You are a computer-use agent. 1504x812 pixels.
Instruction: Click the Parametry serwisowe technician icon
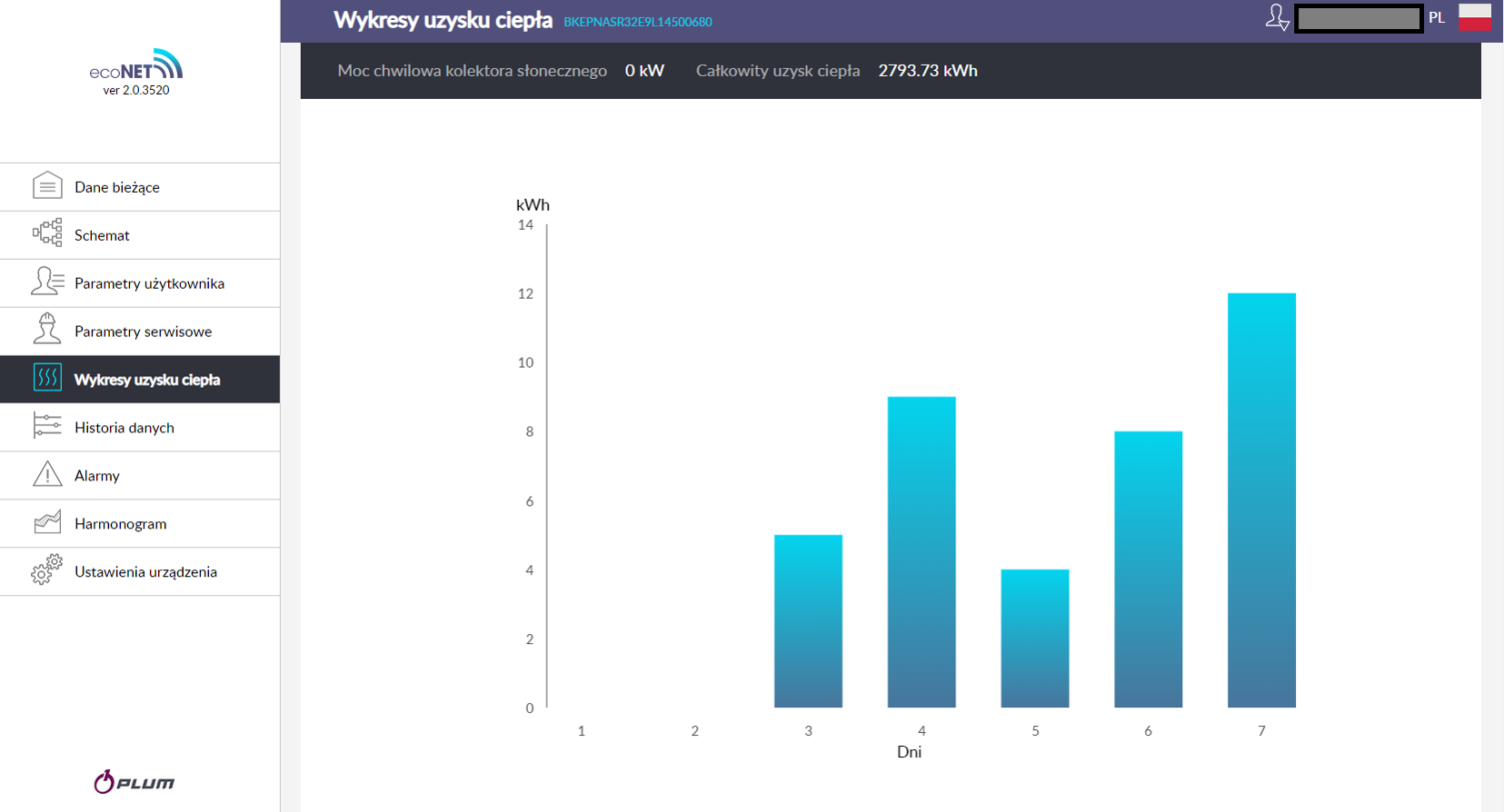coord(47,330)
